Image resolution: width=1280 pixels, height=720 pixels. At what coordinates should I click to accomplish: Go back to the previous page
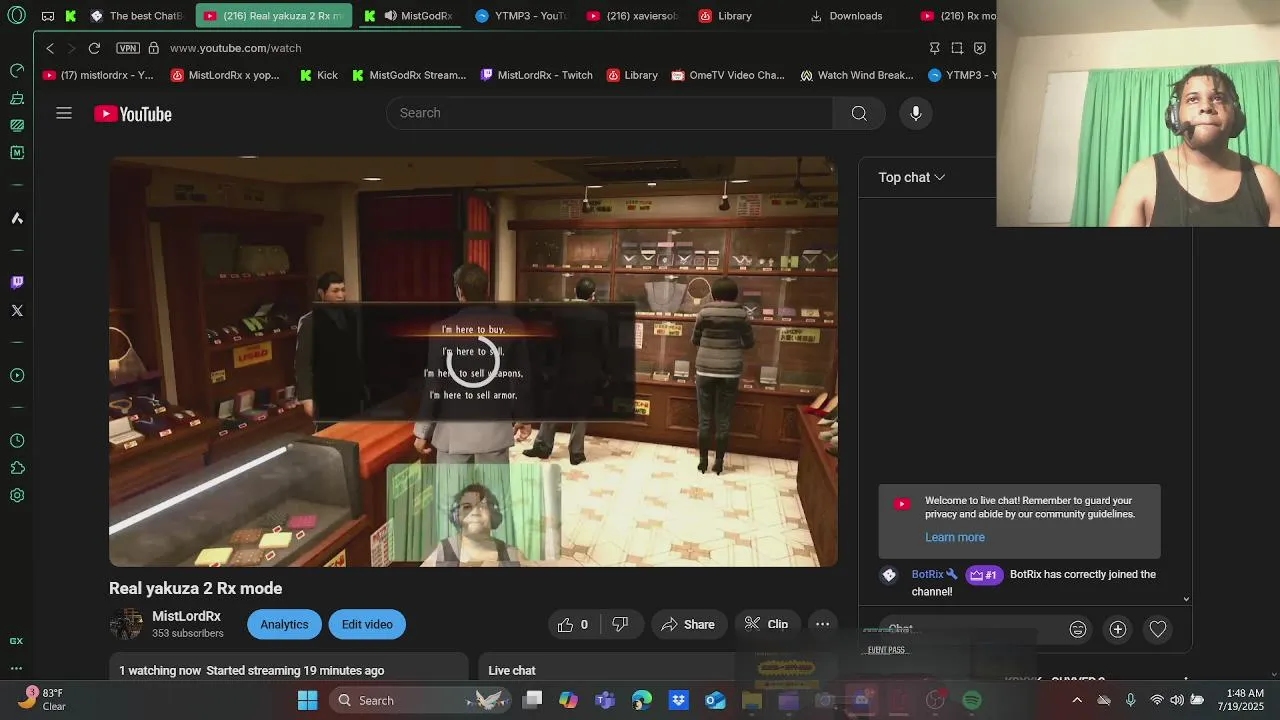click(x=50, y=48)
